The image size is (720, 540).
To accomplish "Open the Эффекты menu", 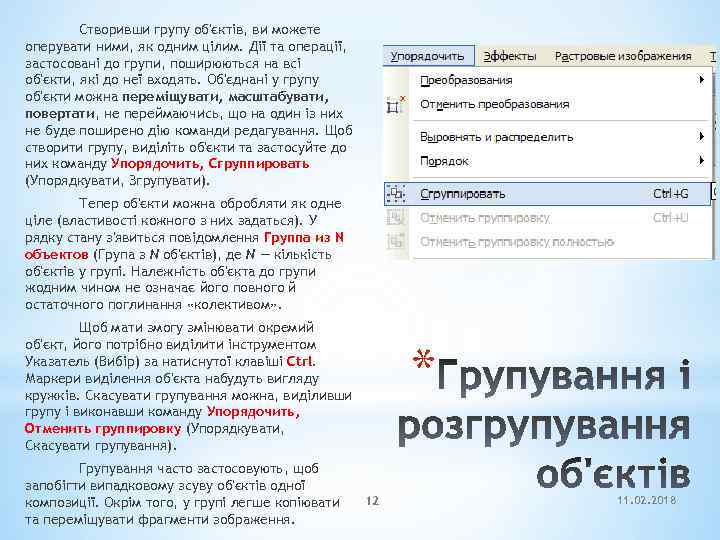I will coord(510,56).
